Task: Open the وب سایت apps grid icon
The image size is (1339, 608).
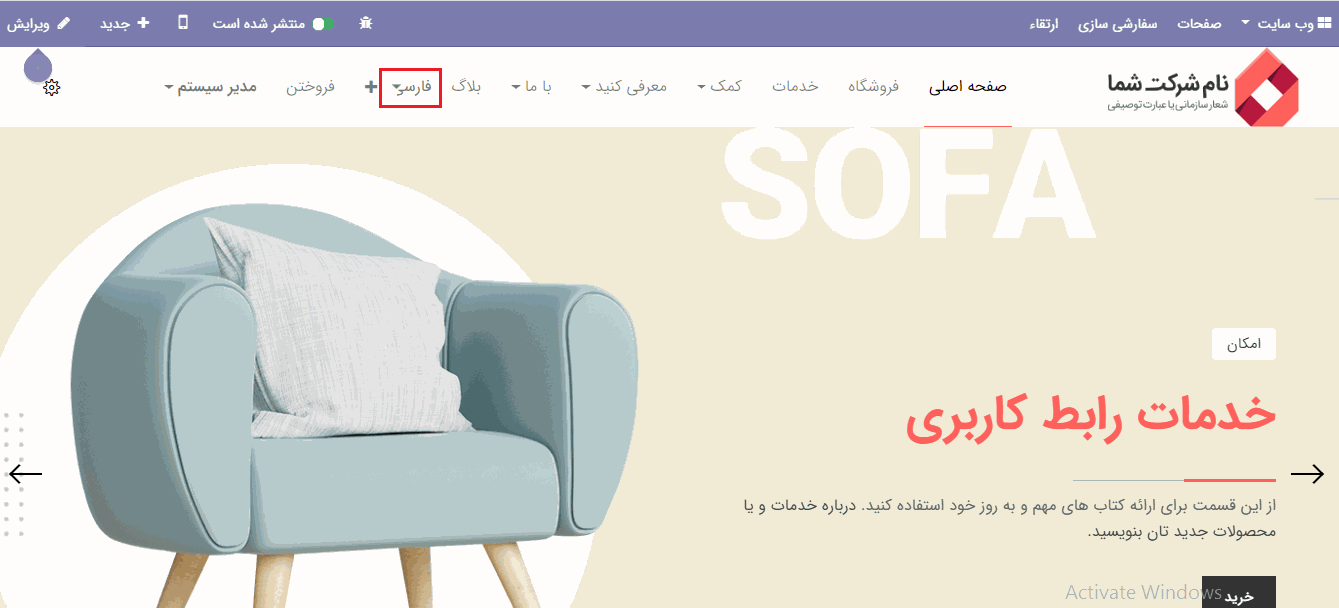Action: coord(1325,23)
